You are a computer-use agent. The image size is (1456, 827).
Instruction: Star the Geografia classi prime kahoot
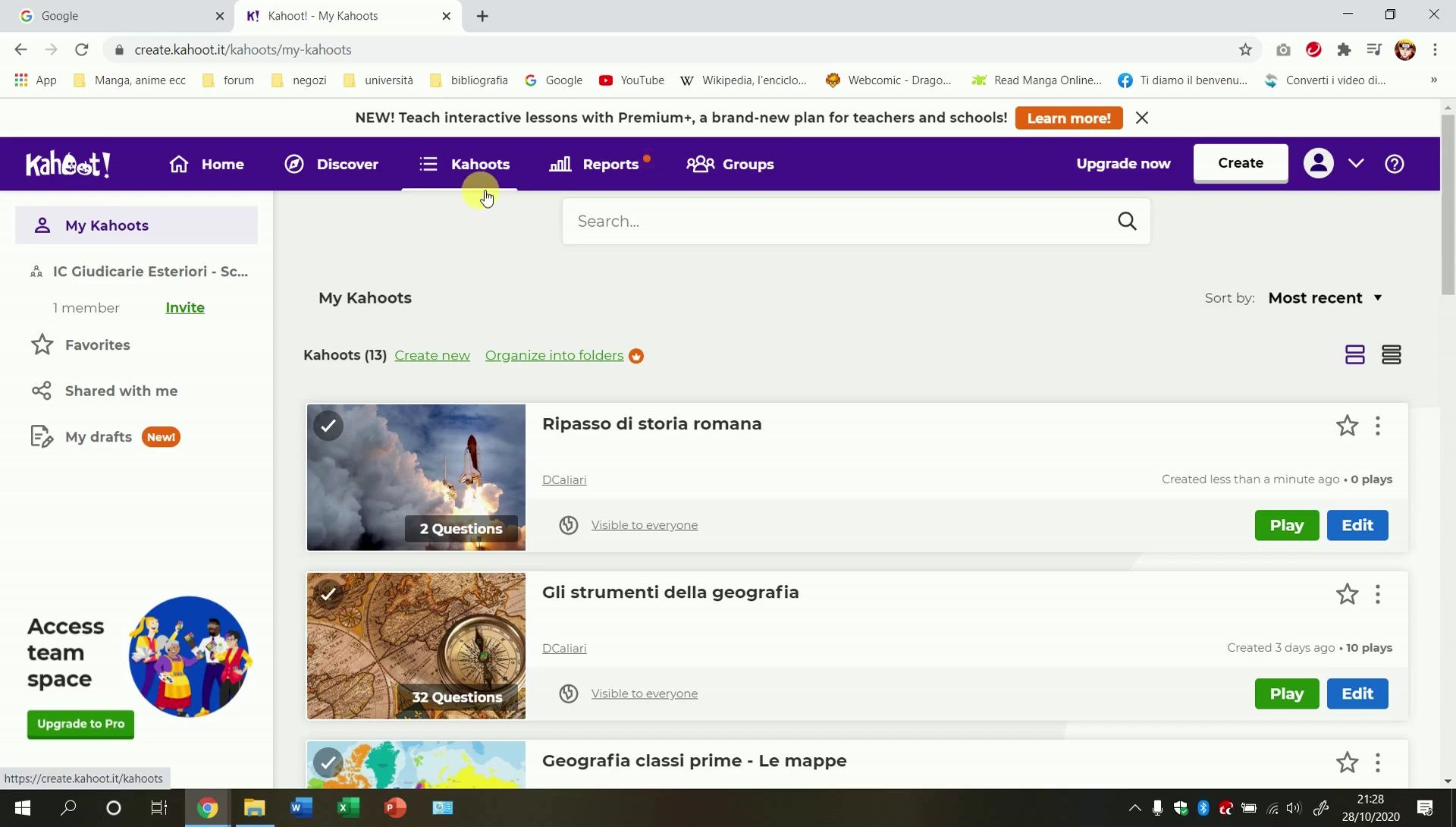1347,763
